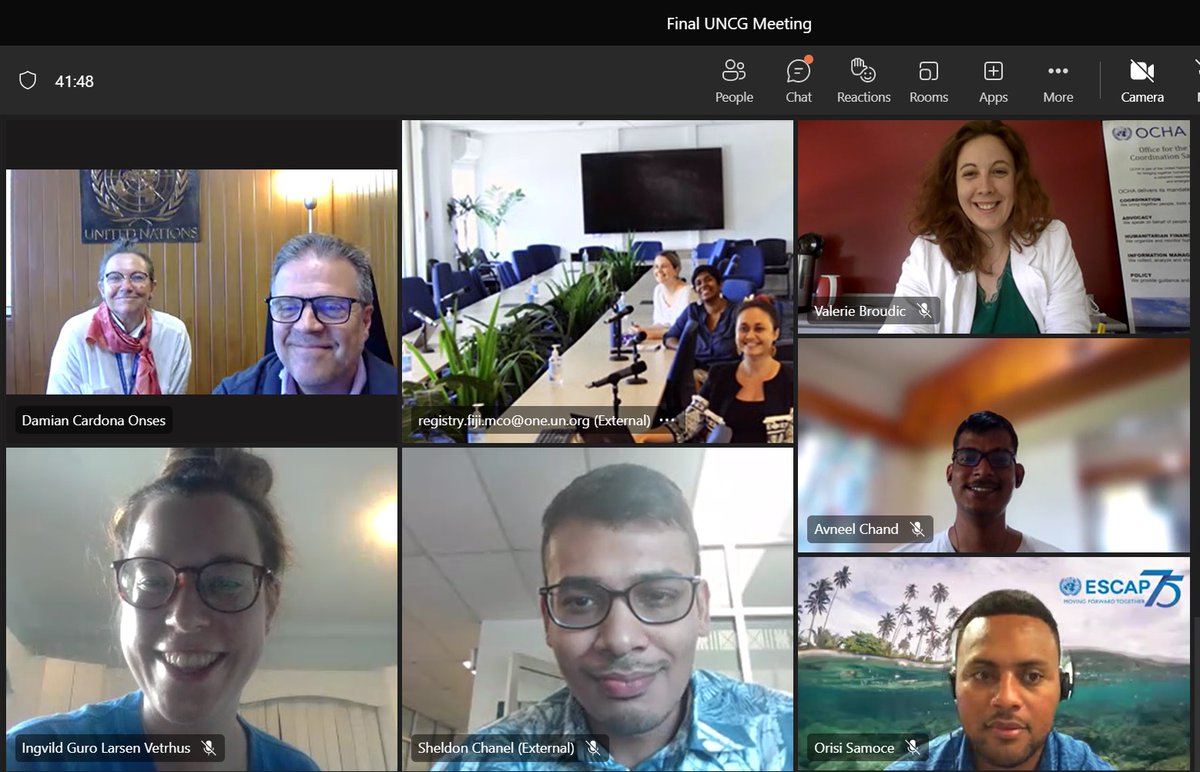Select Avneel Chand's video tile
This screenshot has width=1200, height=772.
pyautogui.click(x=994, y=445)
